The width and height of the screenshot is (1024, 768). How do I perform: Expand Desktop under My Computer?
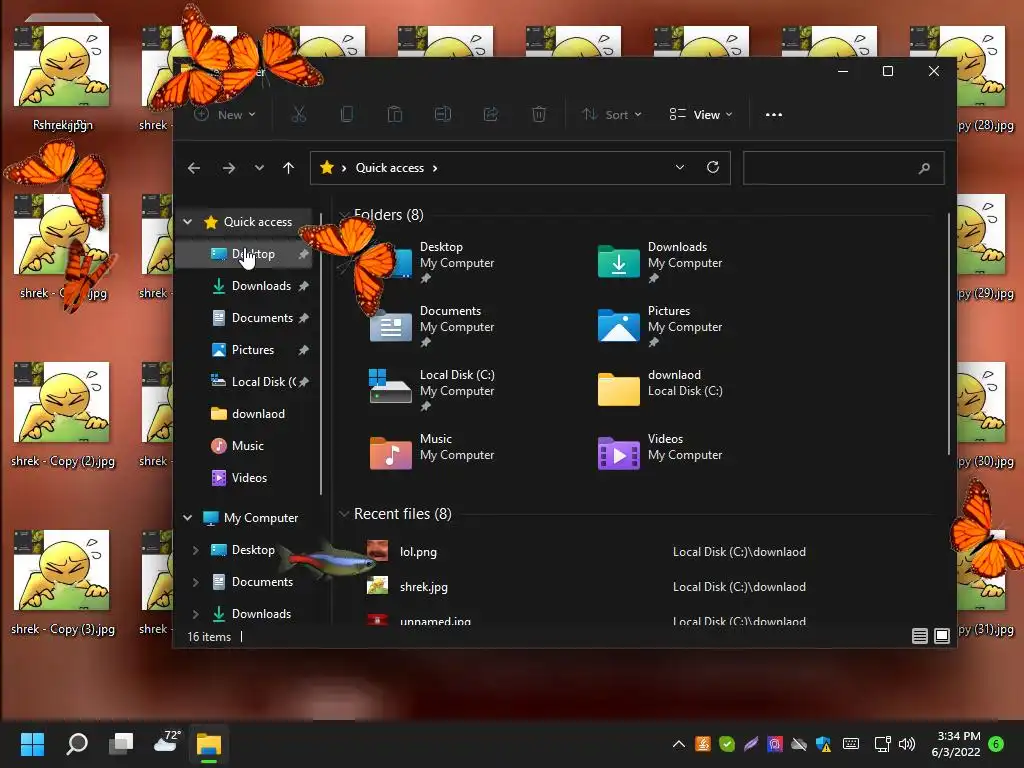(x=195, y=550)
